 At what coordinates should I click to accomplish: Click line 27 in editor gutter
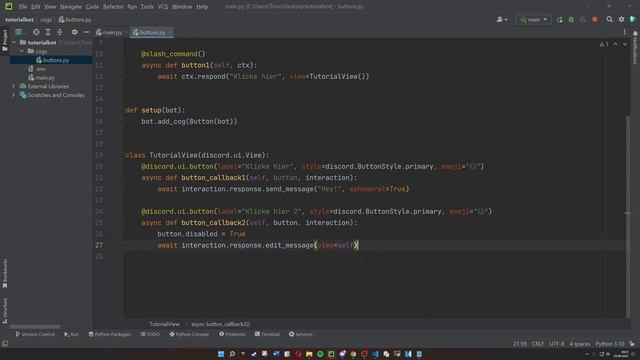point(99,245)
